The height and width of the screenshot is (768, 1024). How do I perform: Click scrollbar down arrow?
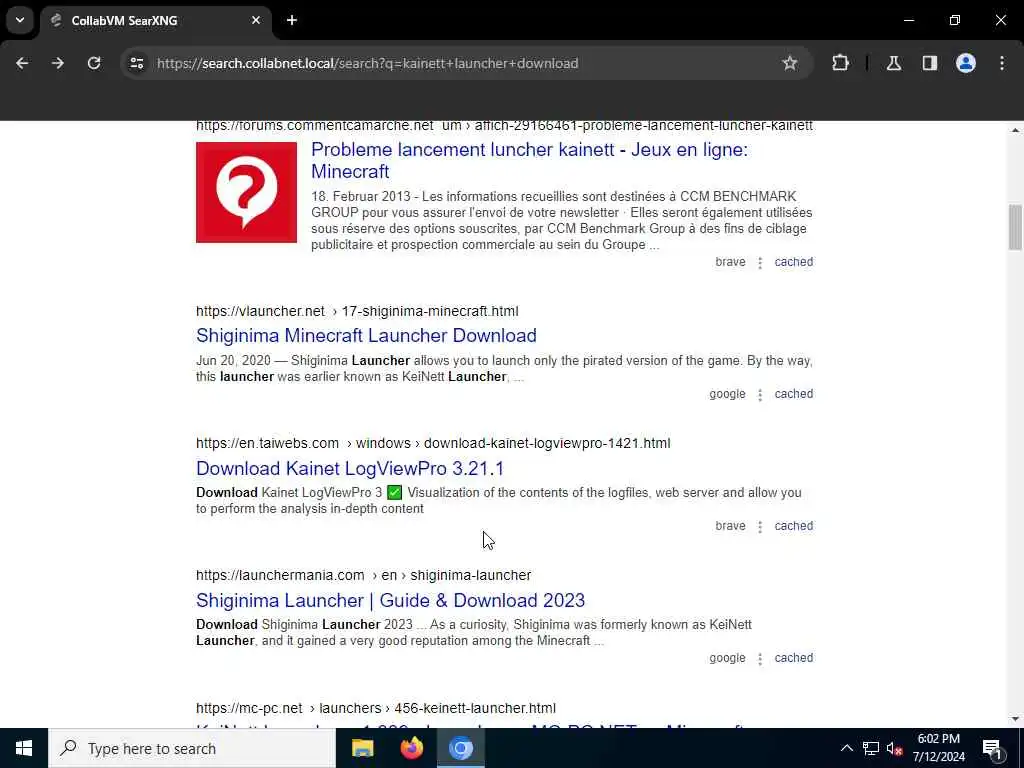pyautogui.click(x=1015, y=719)
